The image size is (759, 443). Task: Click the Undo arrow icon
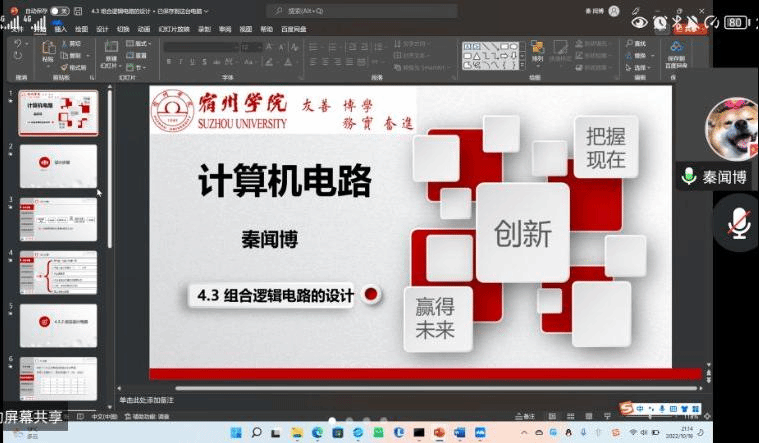point(18,46)
